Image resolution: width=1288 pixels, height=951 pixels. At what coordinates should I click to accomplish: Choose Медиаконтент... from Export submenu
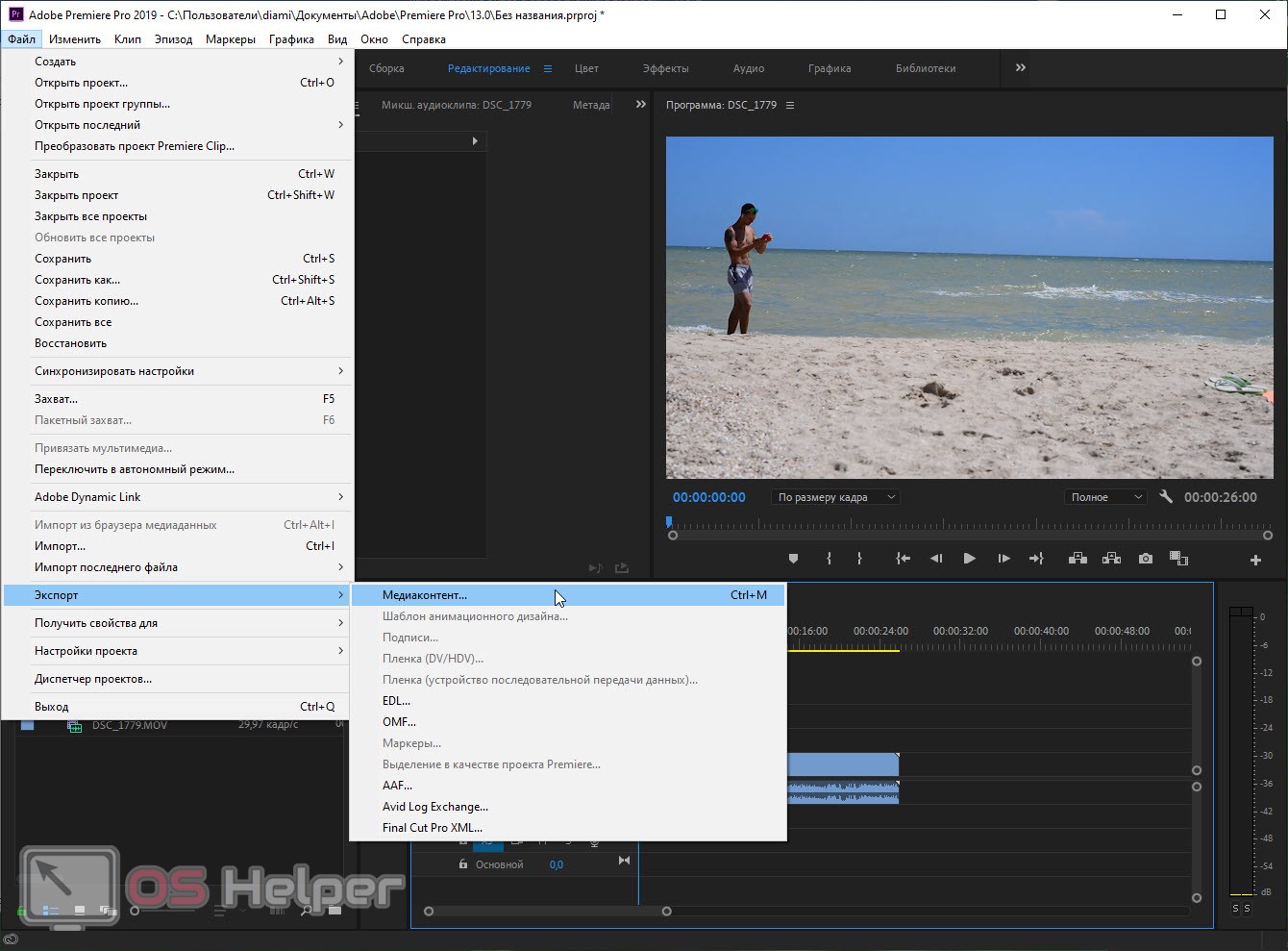pos(569,595)
